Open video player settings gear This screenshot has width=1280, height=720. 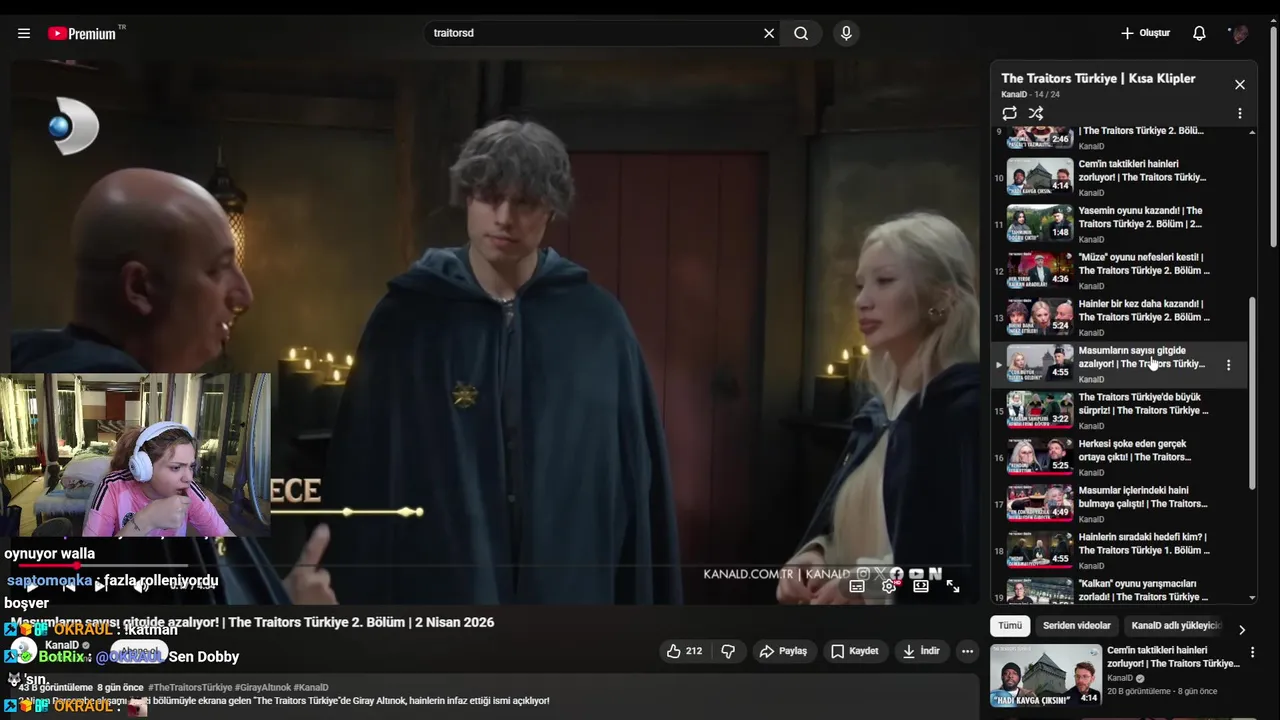pos(889,587)
